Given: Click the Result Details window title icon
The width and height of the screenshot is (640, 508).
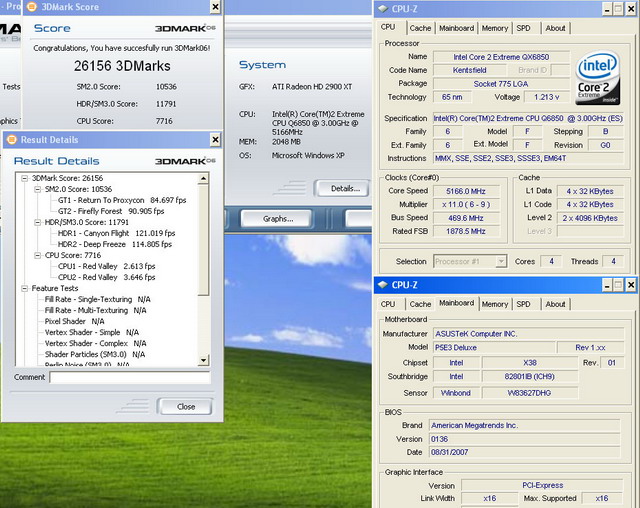Looking at the screenshot, I should 11,139.
